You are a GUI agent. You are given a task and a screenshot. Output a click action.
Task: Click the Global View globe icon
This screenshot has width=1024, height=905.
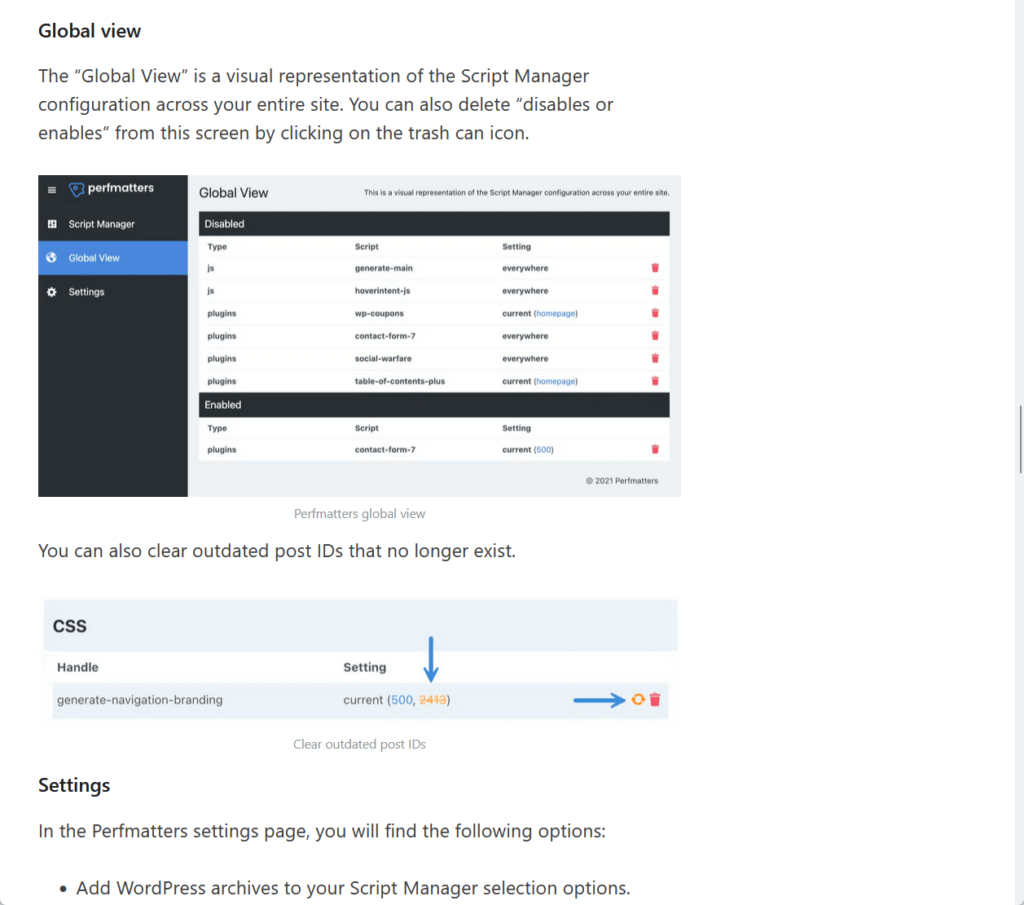(52, 258)
